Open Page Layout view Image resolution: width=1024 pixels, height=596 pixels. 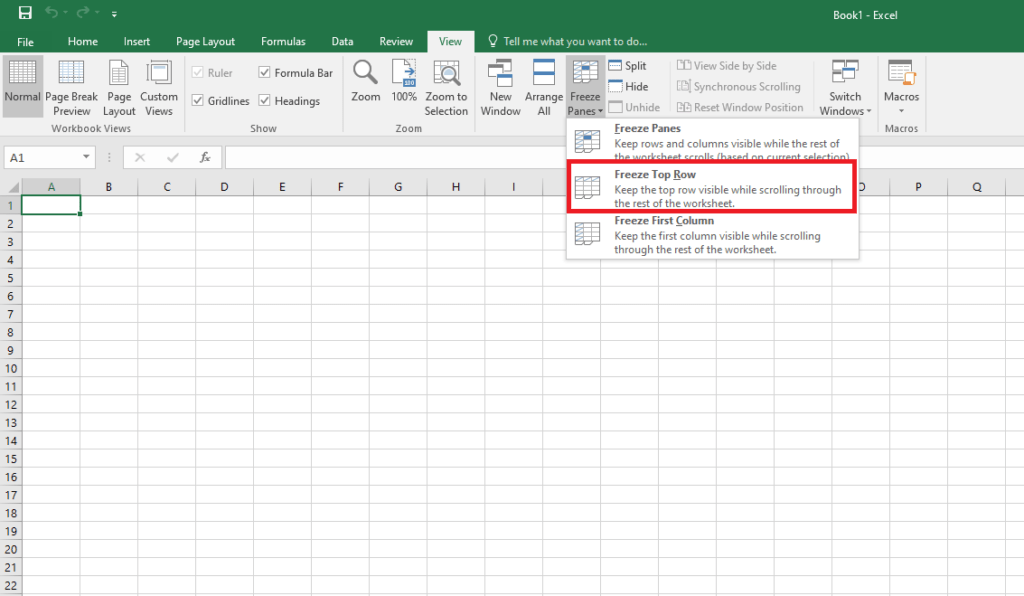point(119,85)
